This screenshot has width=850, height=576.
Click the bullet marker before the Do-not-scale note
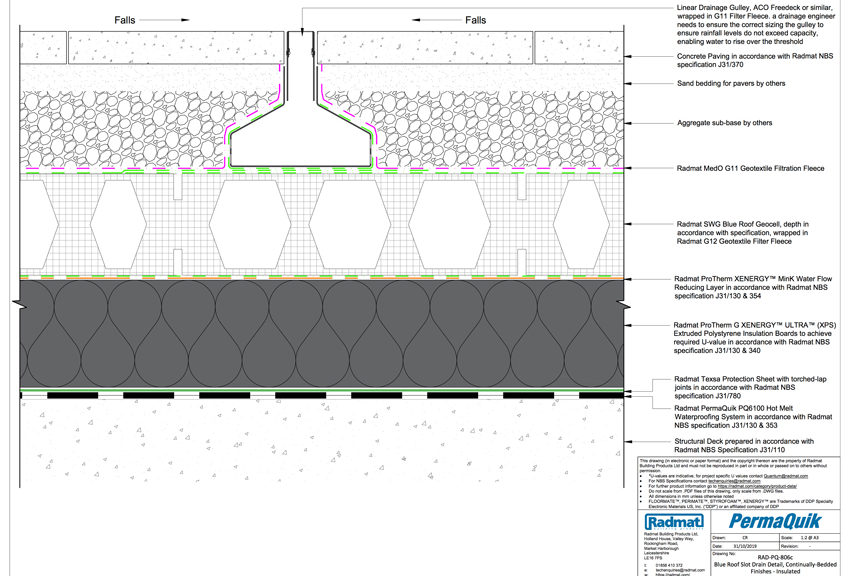(x=642, y=491)
